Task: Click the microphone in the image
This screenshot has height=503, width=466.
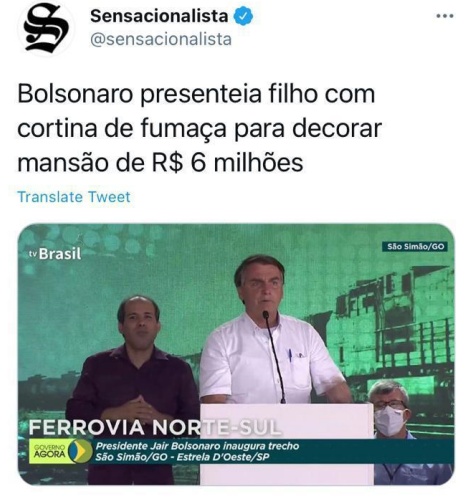Action: [x=274, y=357]
